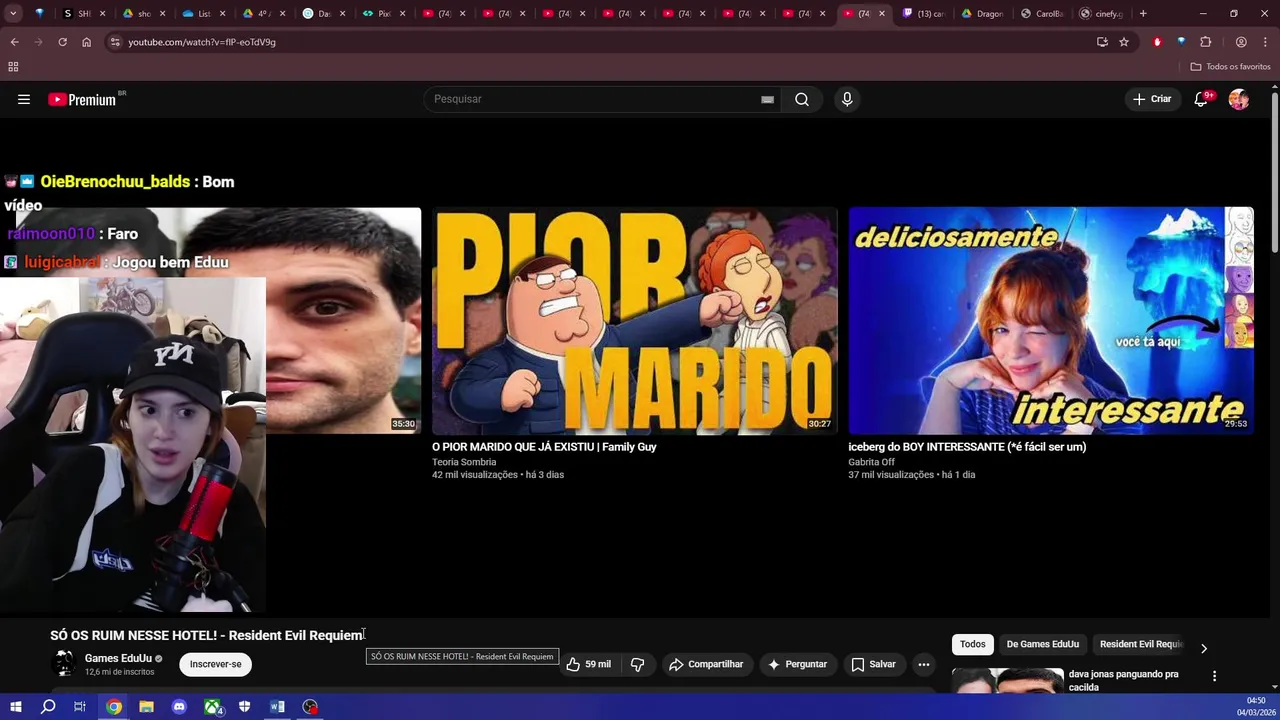Open iceberg do BOY INTERESSANTE thumbnail
1280x720 pixels.
(x=1051, y=321)
